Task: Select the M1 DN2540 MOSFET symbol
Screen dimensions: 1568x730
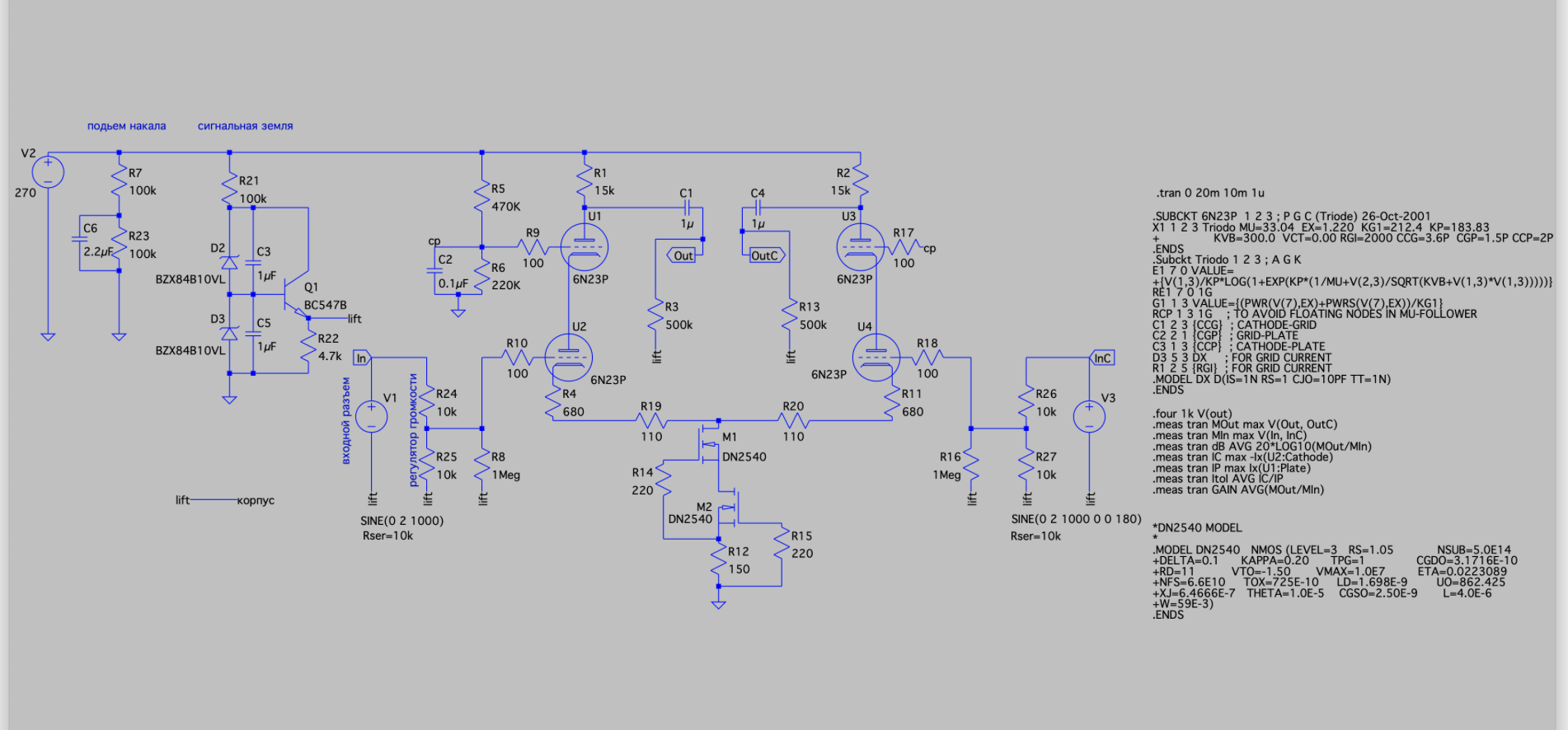Action: [x=708, y=444]
